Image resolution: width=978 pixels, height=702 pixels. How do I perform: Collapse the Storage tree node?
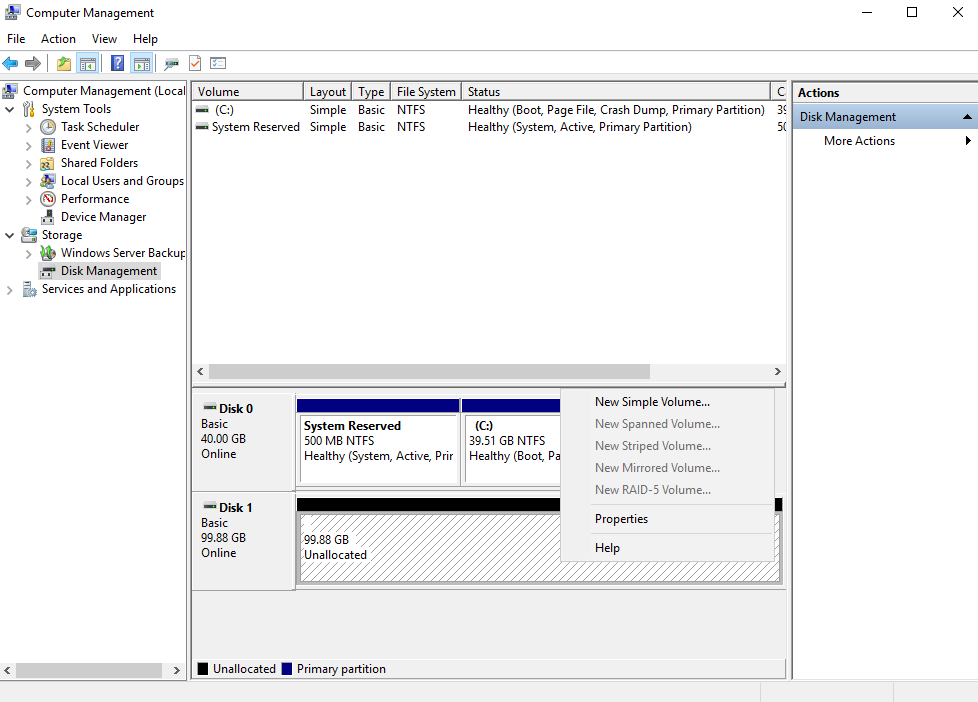click(x=9, y=235)
